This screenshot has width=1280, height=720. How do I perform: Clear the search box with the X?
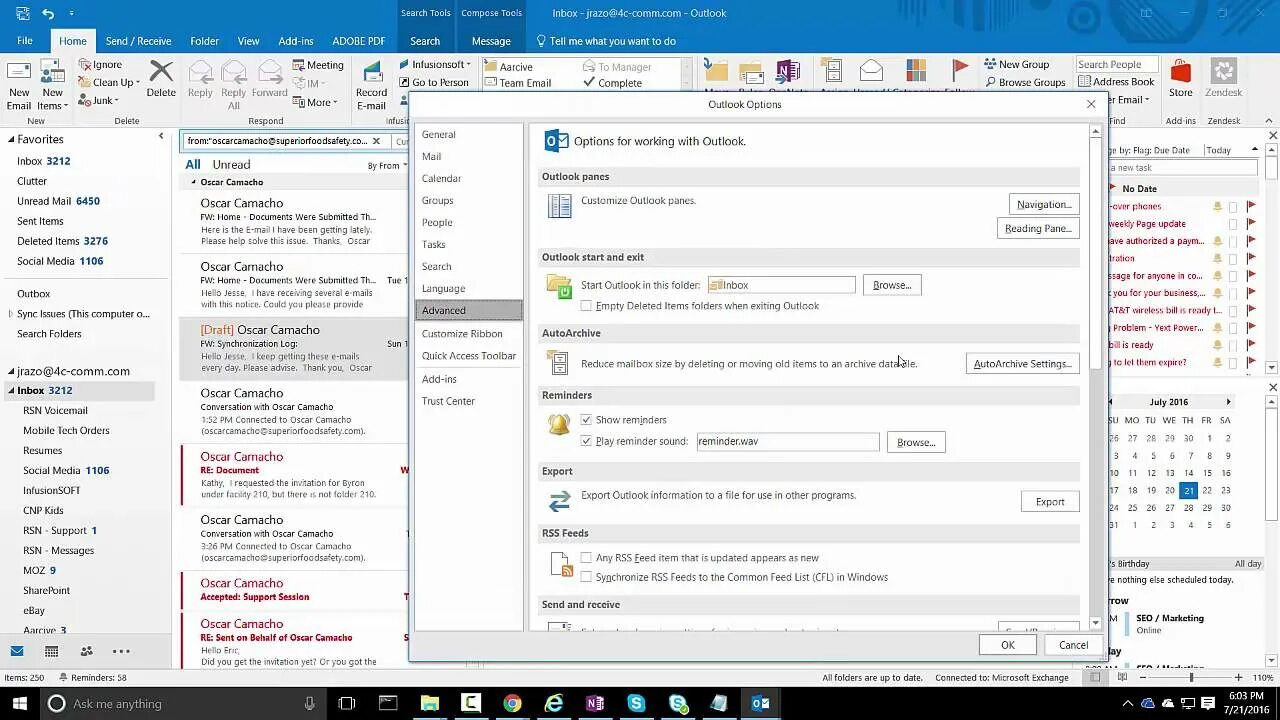pyautogui.click(x=376, y=141)
